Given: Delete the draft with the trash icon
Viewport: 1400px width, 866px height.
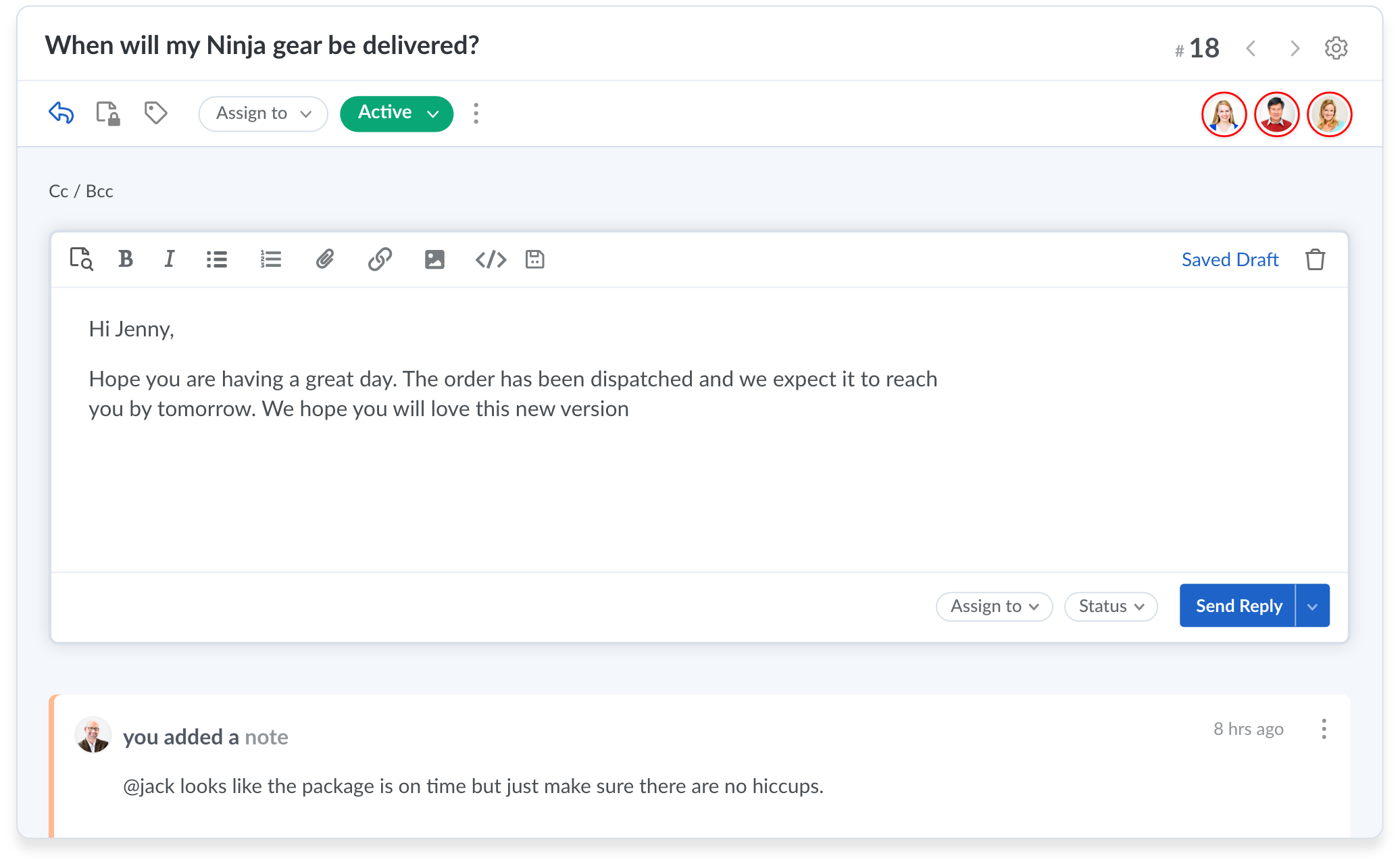Looking at the screenshot, I should point(1315,259).
